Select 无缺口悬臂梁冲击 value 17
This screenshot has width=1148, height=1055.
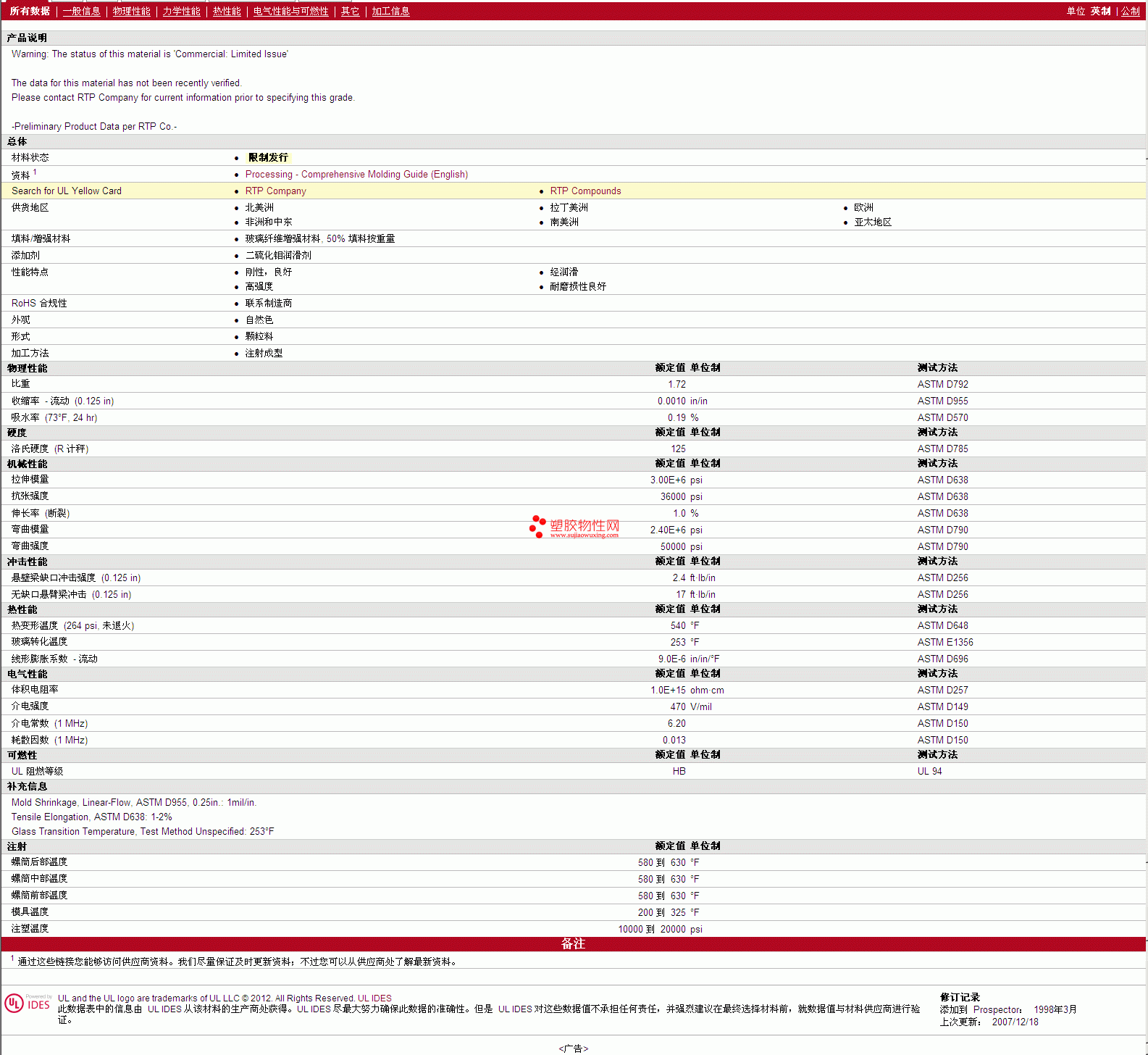click(x=681, y=594)
